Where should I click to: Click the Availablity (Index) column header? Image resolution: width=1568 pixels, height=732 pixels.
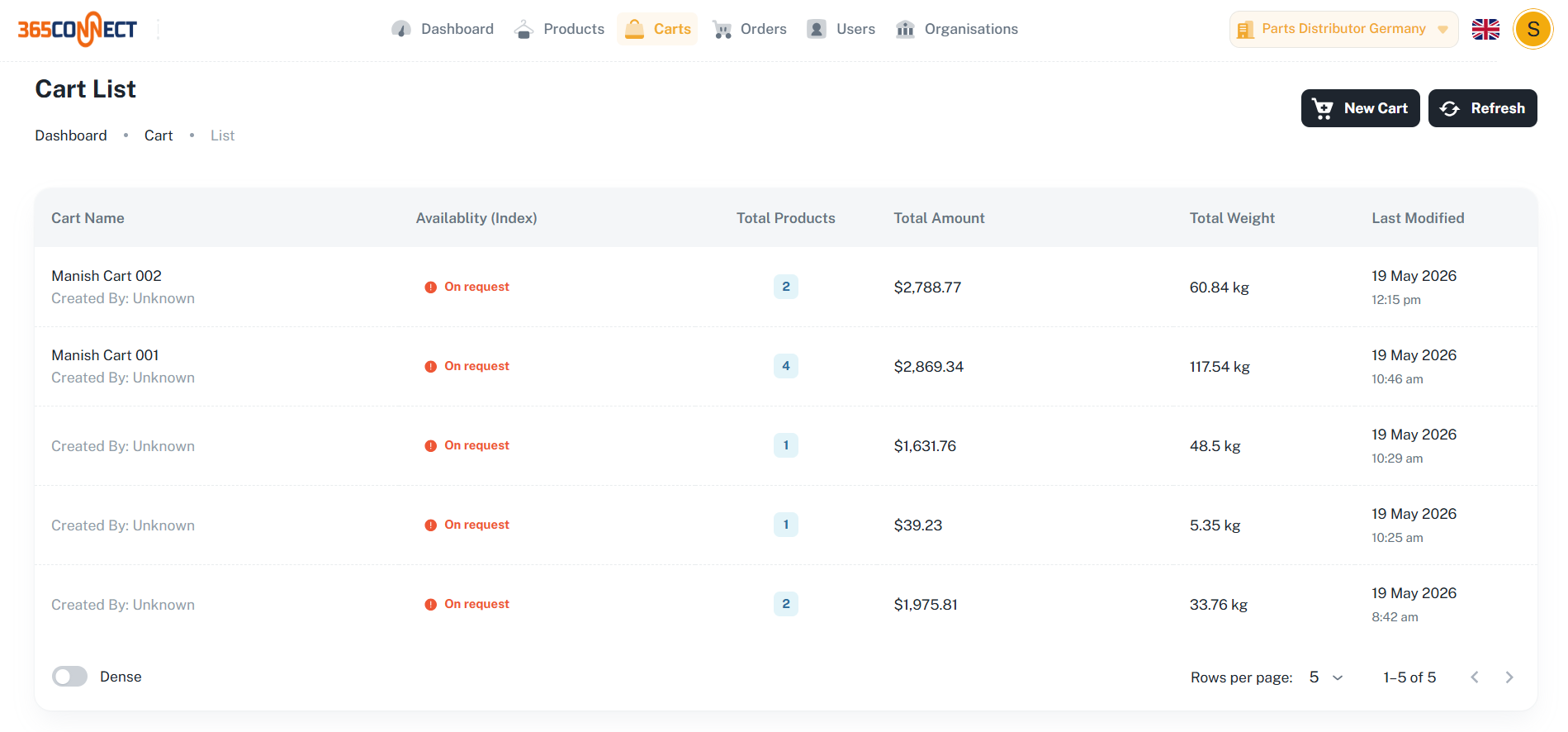(476, 218)
